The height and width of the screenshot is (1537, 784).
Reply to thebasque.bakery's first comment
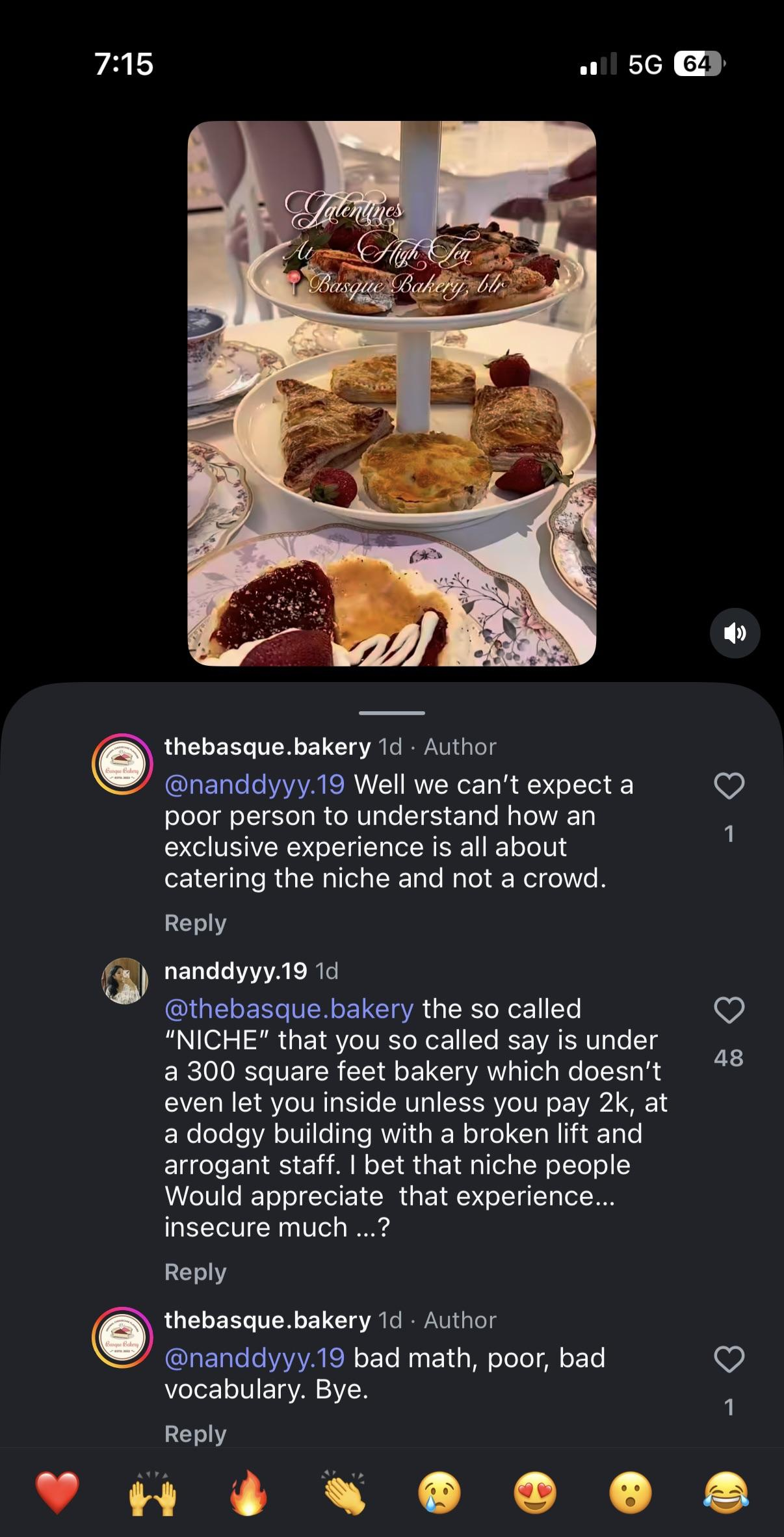click(x=195, y=923)
